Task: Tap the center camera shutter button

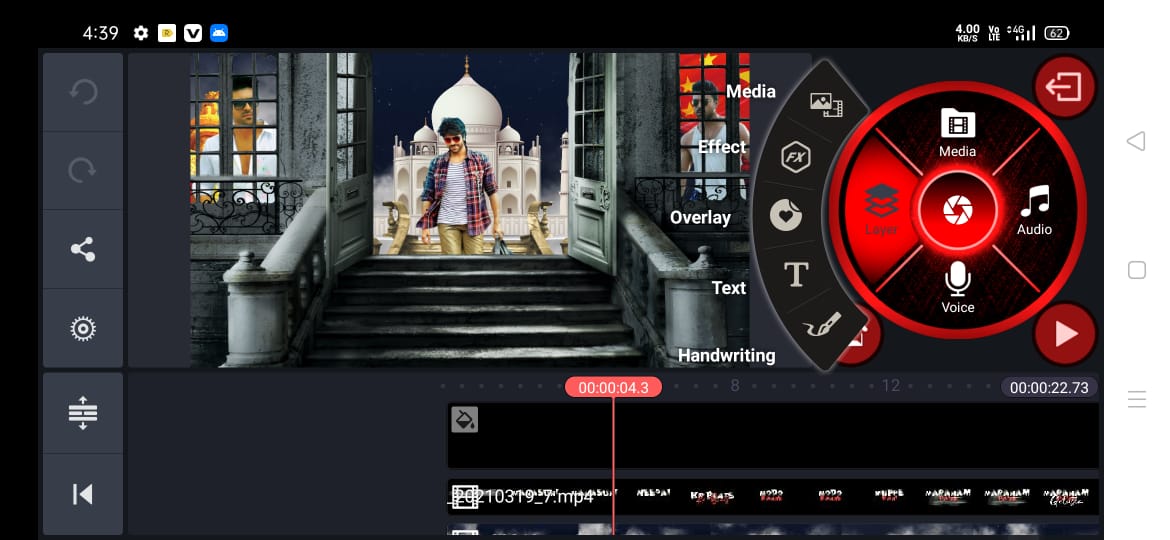Action: (x=957, y=210)
